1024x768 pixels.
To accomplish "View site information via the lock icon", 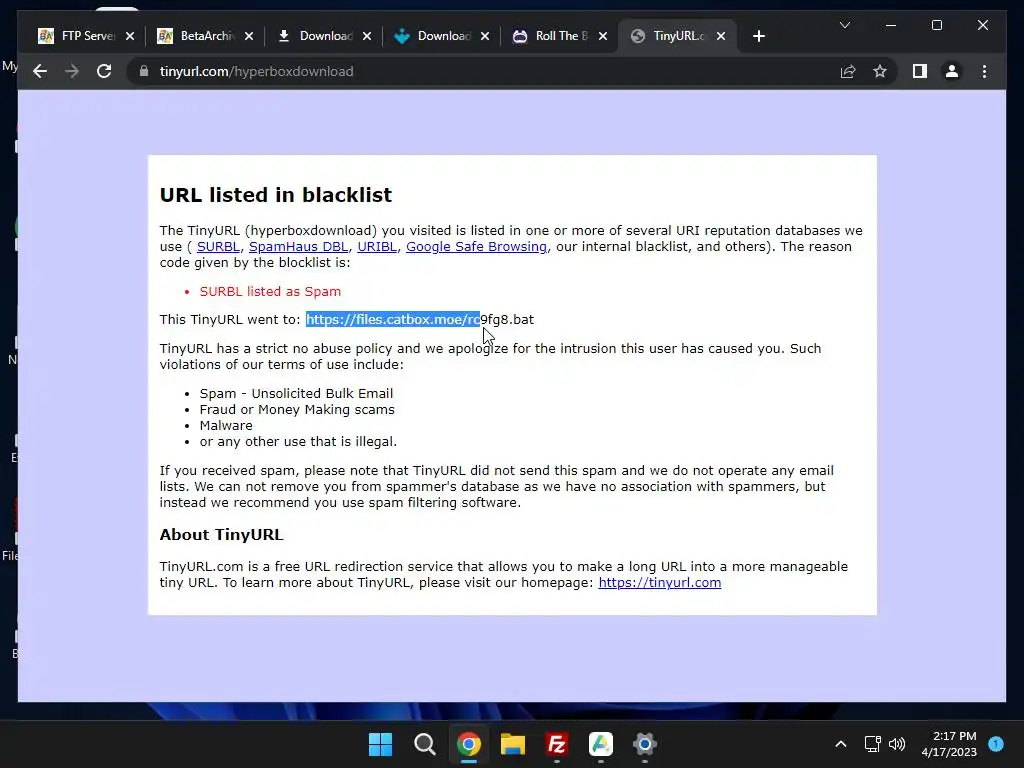I will click(144, 71).
